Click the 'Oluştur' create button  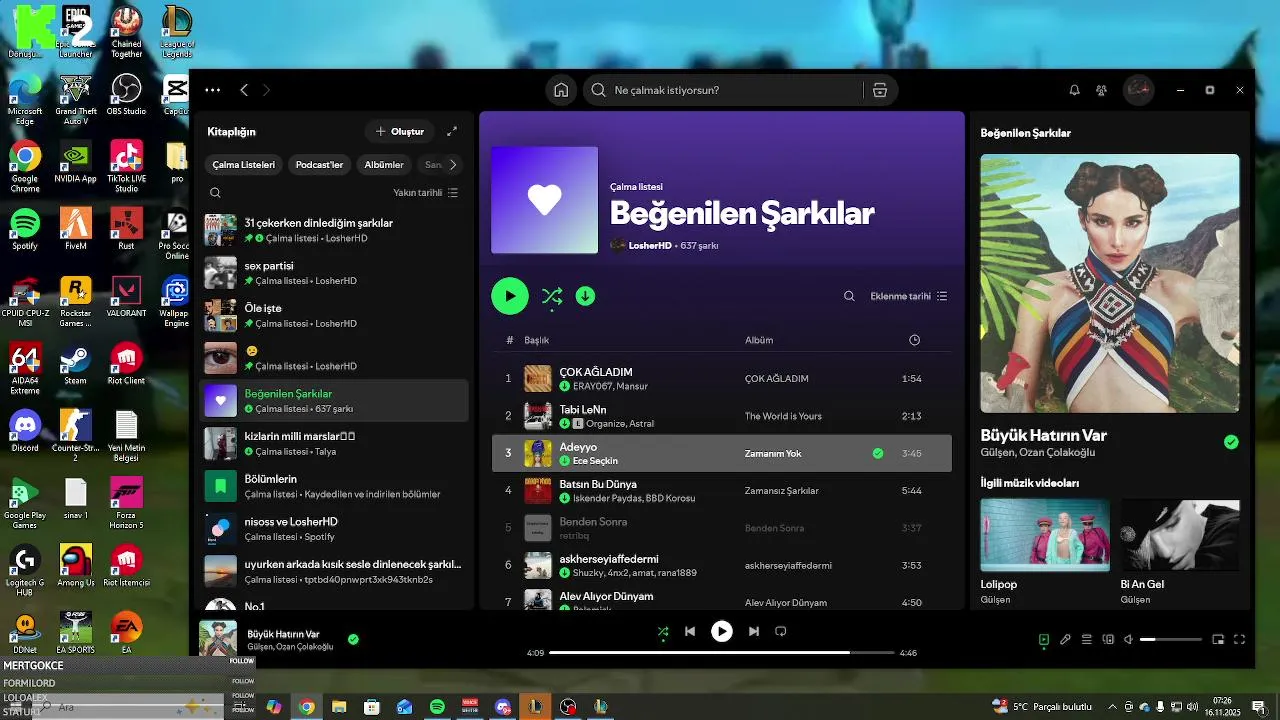click(400, 131)
